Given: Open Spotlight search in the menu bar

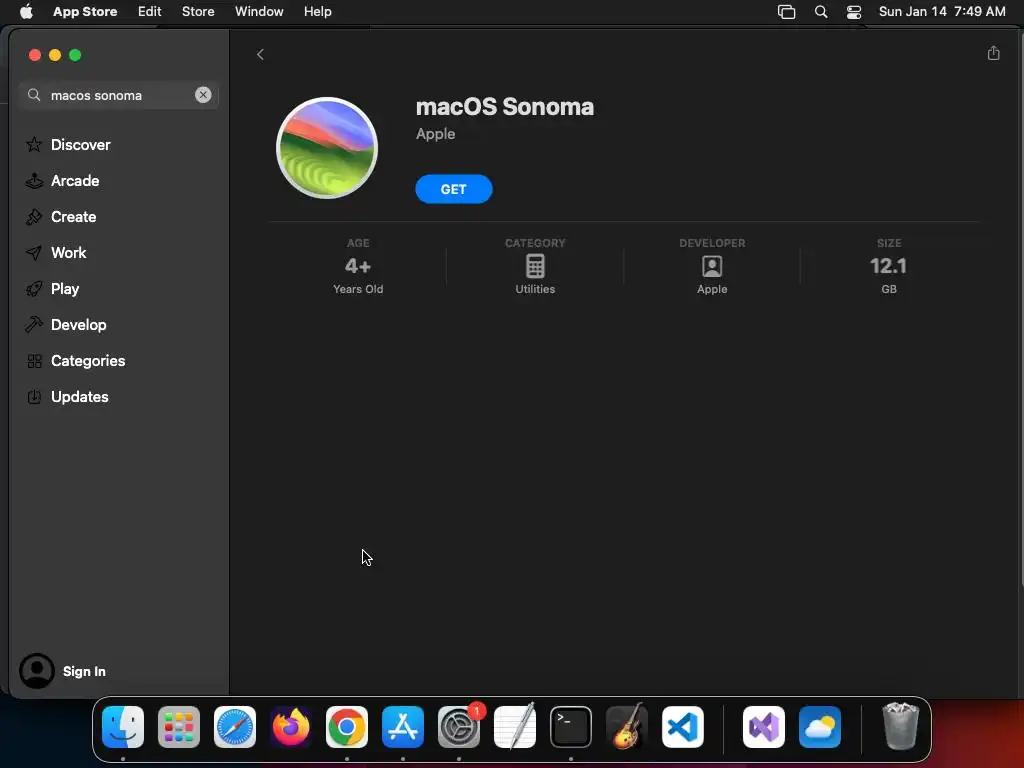Looking at the screenshot, I should [821, 12].
